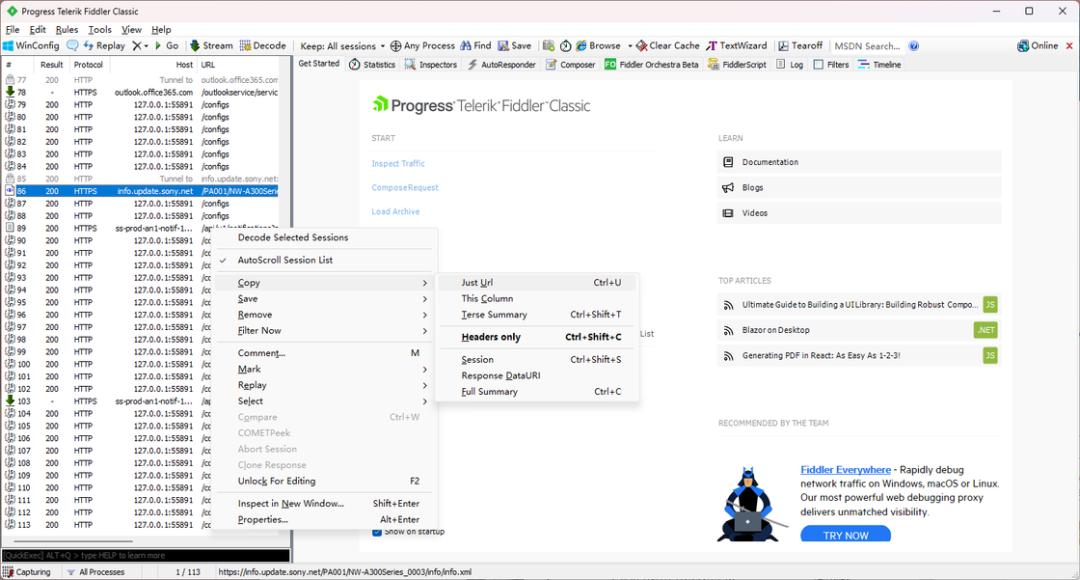
Task: Open the Blogs learn item
Action: [x=859, y=187]
